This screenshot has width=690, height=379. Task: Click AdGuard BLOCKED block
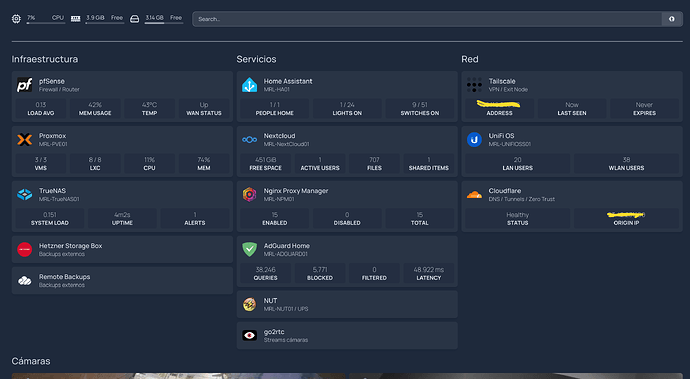(x=320, y=273)
